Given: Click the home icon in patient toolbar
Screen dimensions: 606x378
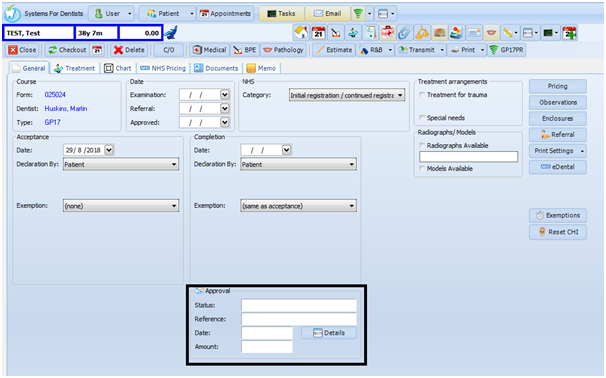Looking at the screenshot, I should (301, 33).
